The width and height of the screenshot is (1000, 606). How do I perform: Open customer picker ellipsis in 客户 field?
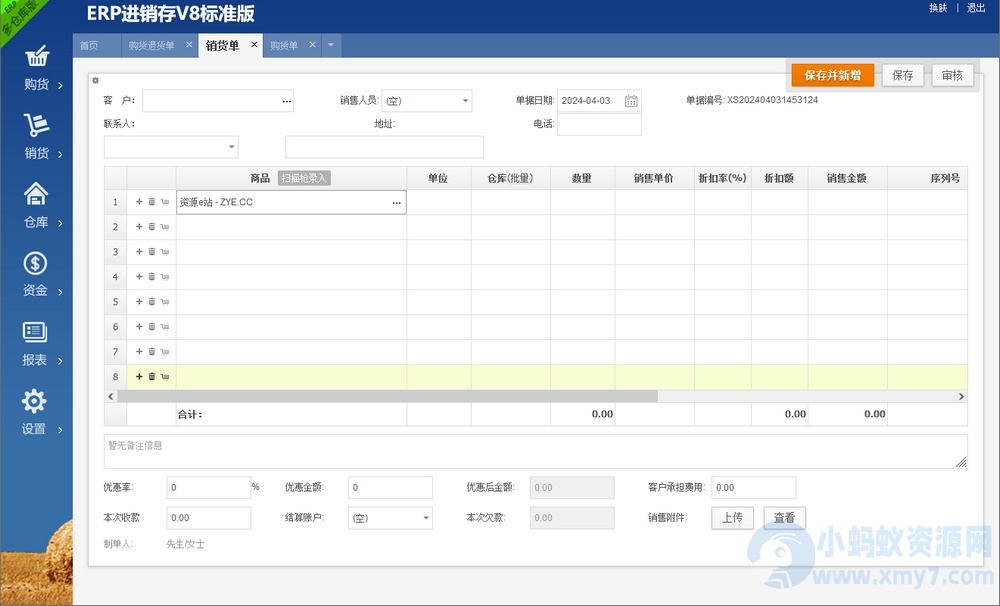[286, 101]
